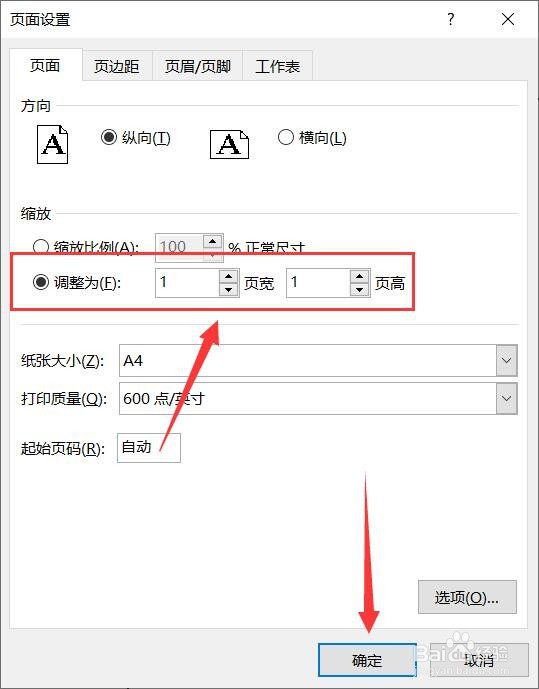Open the help question mark button
The height and width of the screenshot is (689, 539).
click(450, 19)
